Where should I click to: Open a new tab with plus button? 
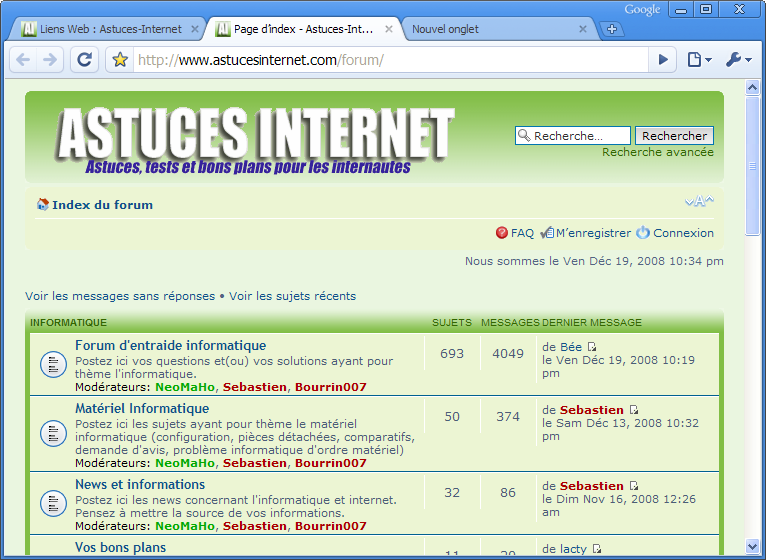click(x=612, y=29)
